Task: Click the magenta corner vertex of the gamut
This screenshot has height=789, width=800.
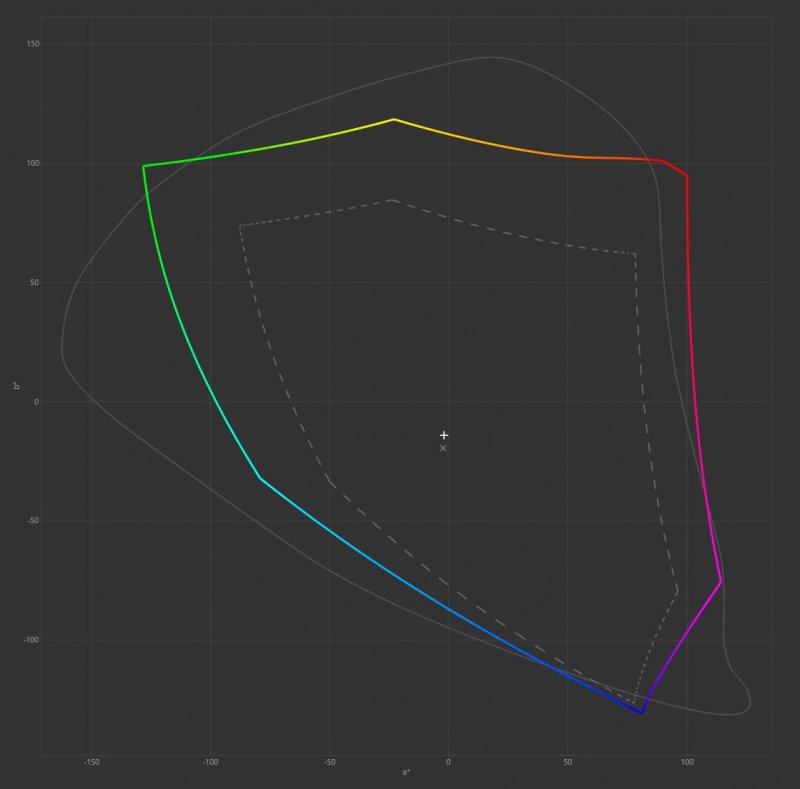Action: [720, 582]
